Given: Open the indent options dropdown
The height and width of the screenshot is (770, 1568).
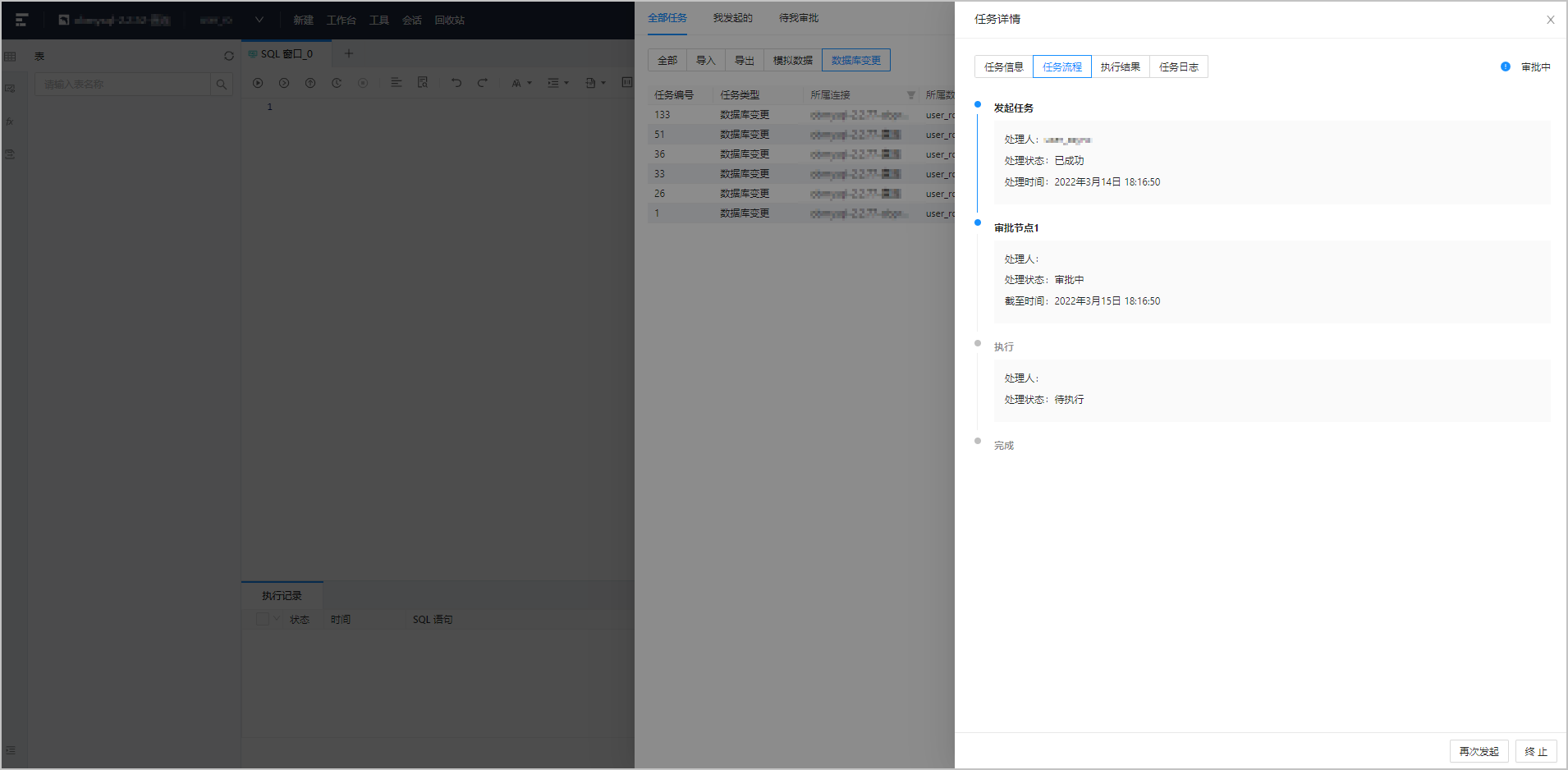Looking at the screenshot, I should 558,83.
